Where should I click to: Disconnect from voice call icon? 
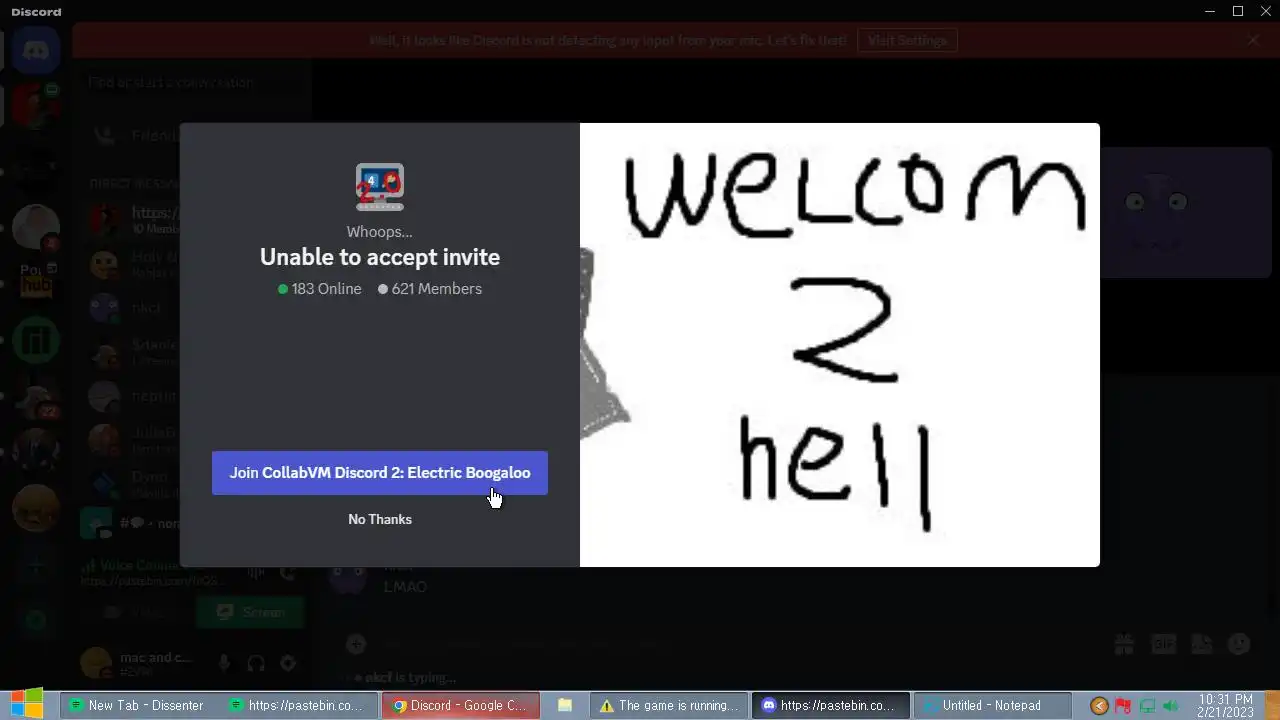288,573
